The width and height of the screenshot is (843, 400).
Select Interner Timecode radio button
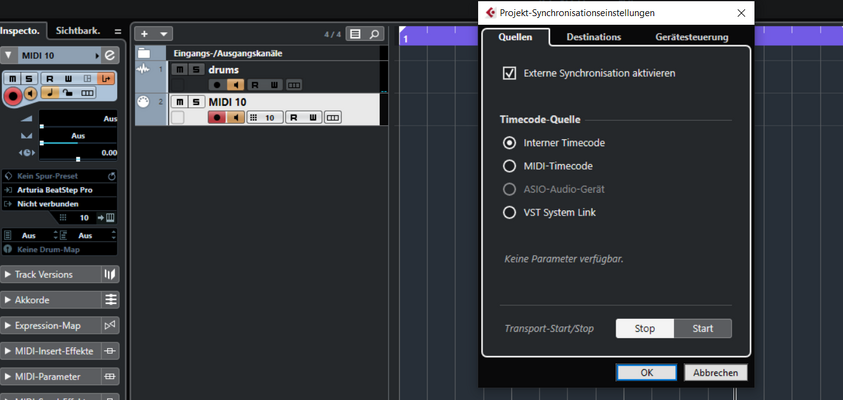tap(509, 143)
